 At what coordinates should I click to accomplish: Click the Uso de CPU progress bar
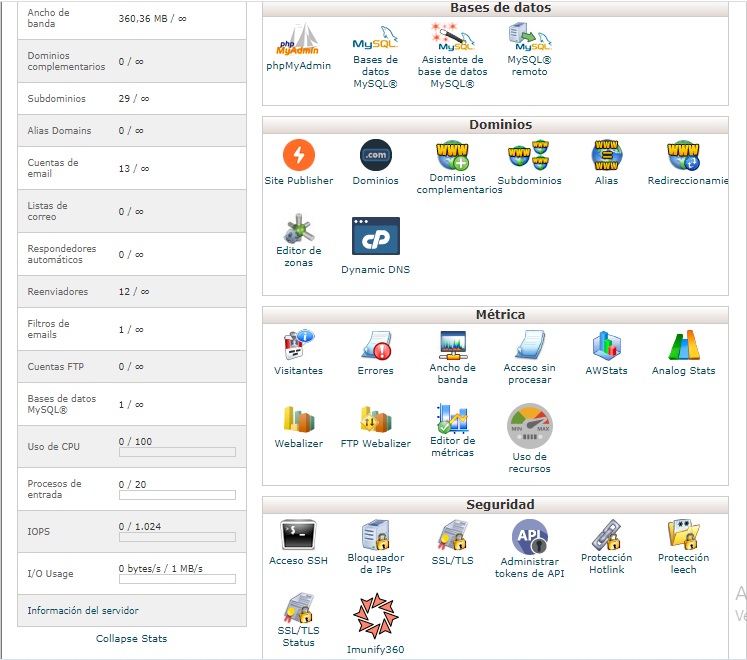(x=177, y=452)
